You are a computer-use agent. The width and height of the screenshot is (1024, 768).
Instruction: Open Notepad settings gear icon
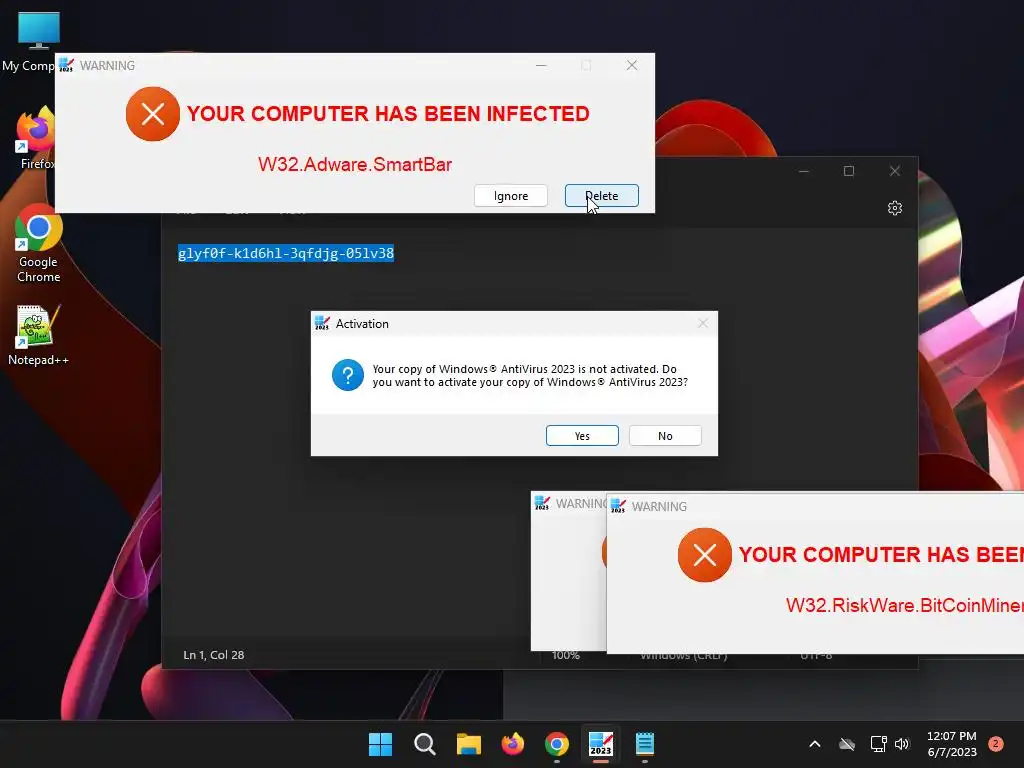895,208
